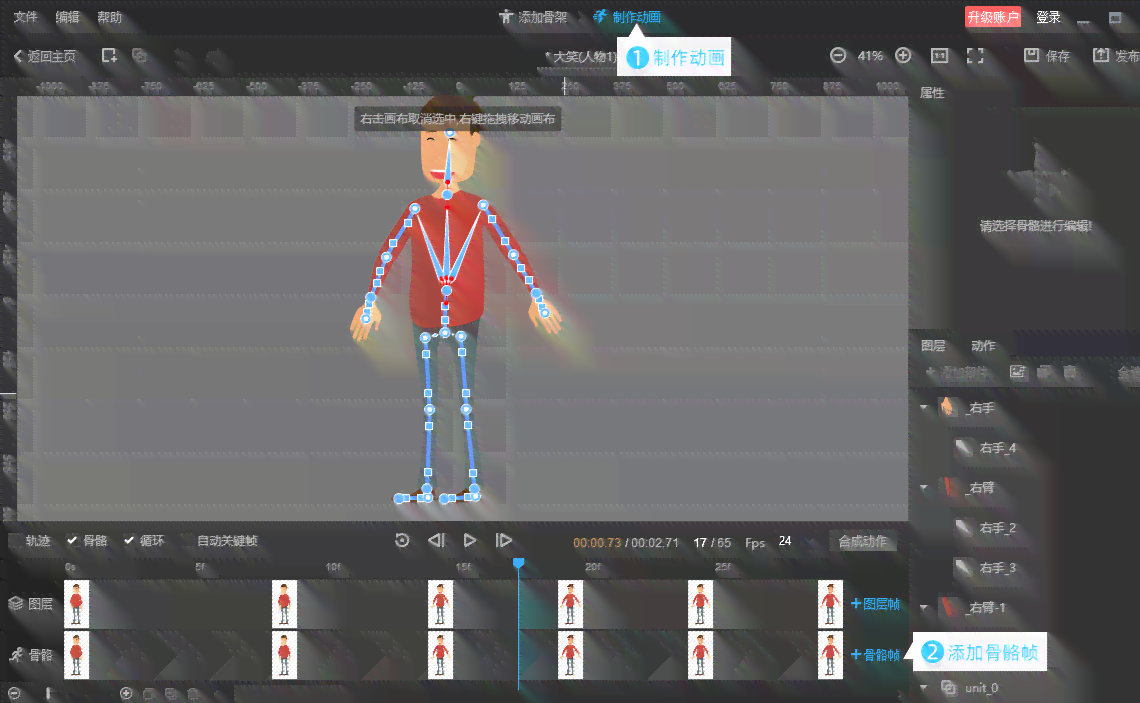Step to the next frame
Viewport: 1140px width, 703px height.
coord(503,540)
